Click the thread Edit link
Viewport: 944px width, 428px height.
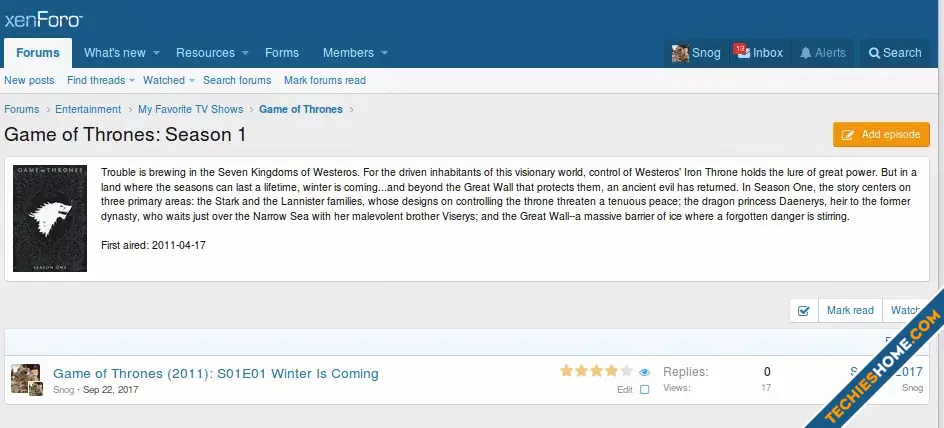click(625, 390)
